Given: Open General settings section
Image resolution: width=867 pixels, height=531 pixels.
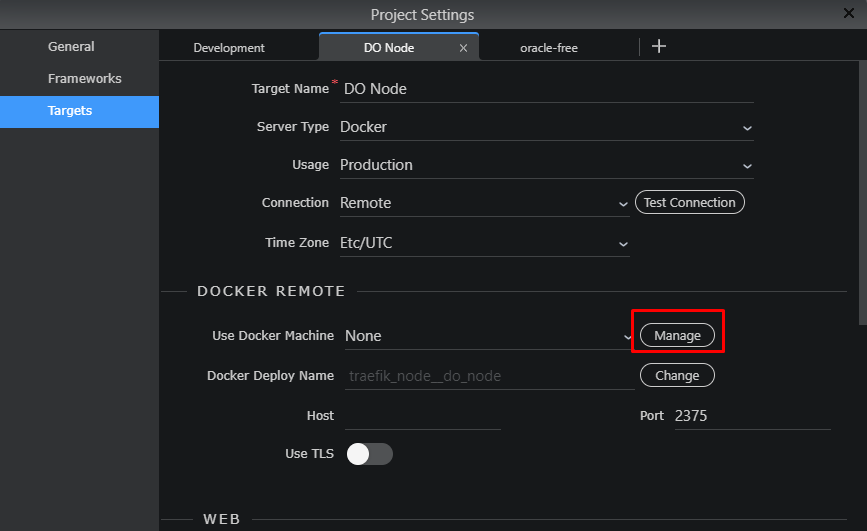Looking at the screenshot, I should point(71,46).
